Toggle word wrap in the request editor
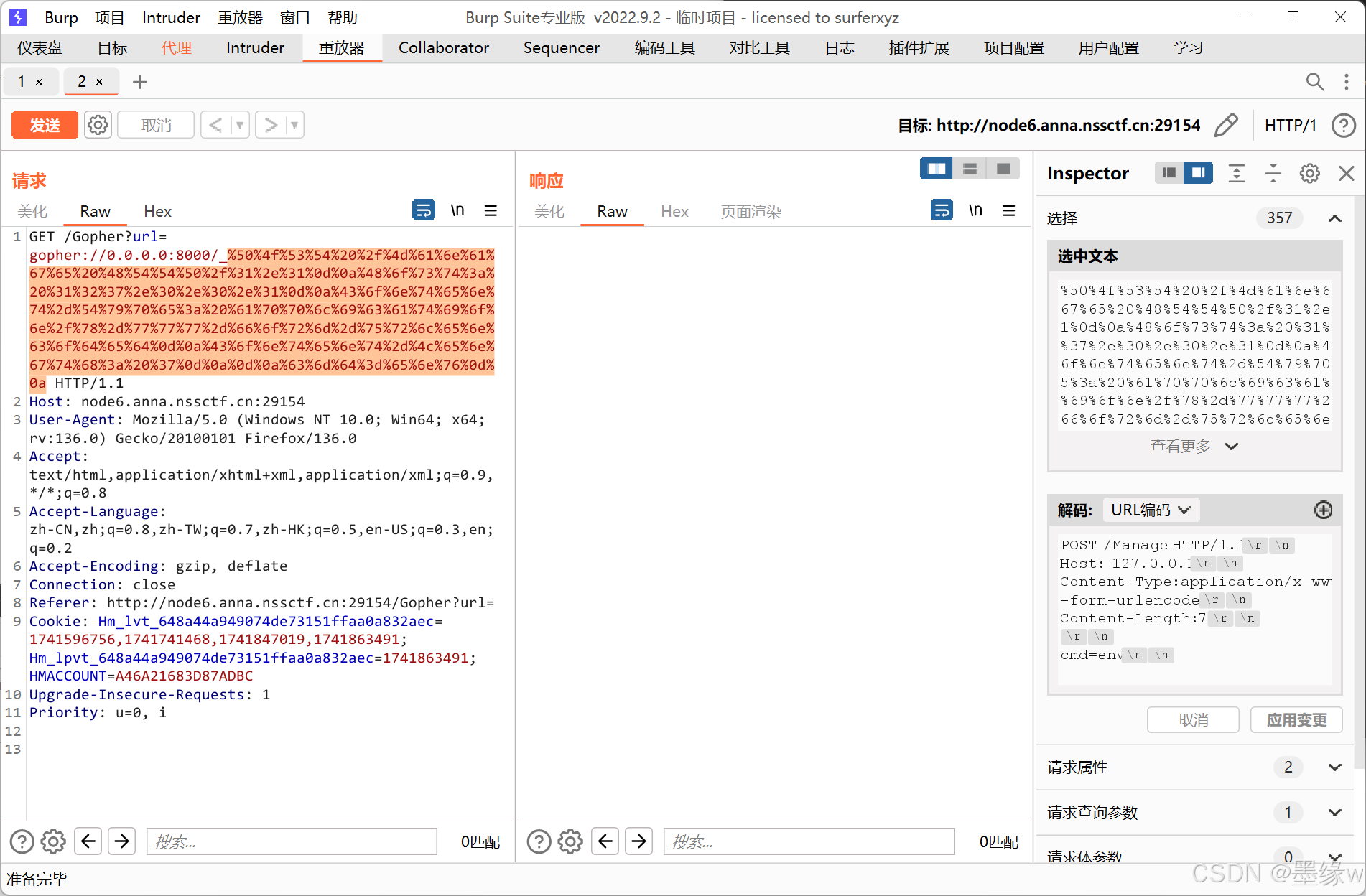 pyautogui.click(x=424, y=210)
